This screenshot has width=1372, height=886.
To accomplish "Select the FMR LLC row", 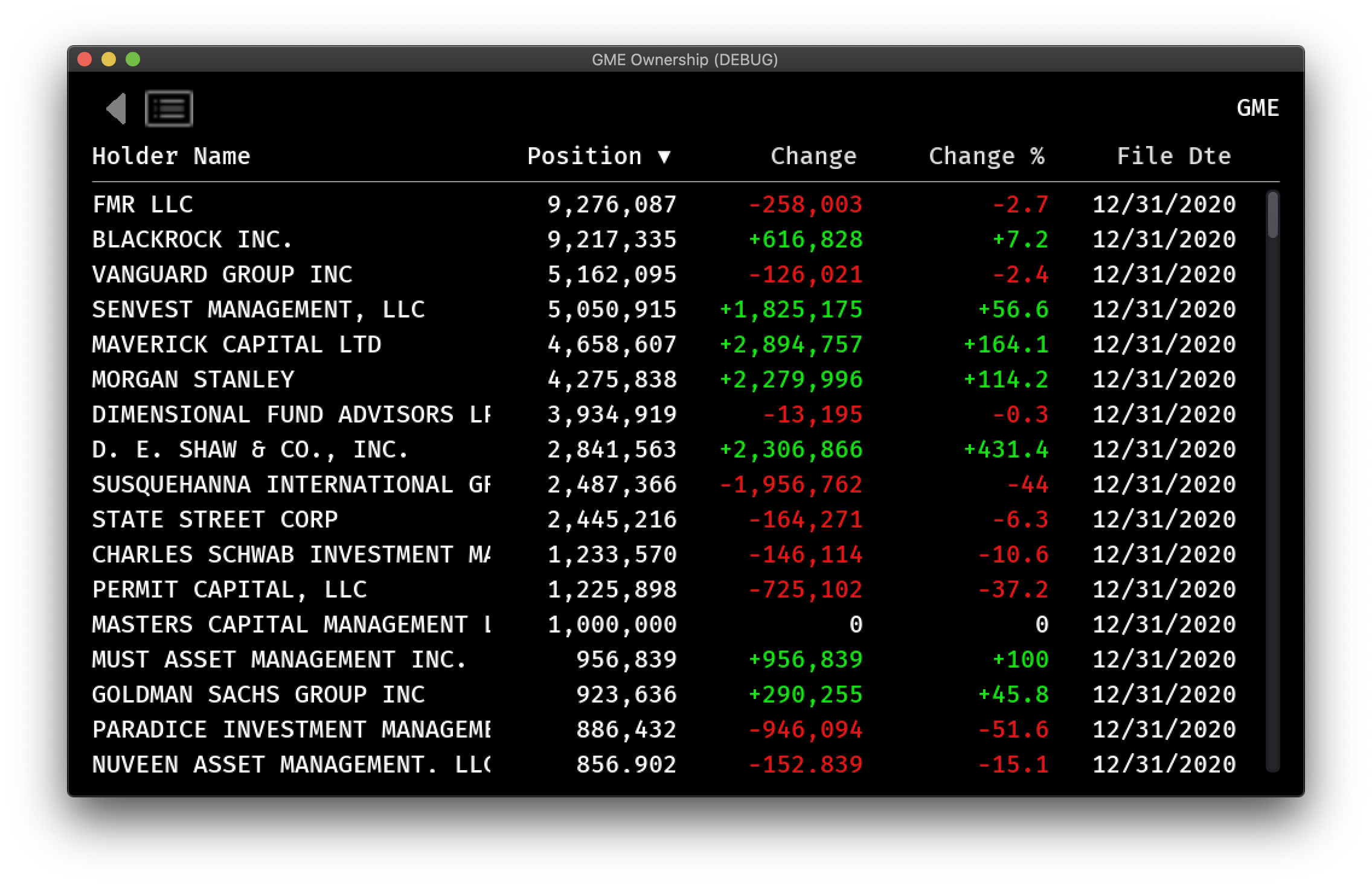I will pyautogui.click(x=143, y=205).
